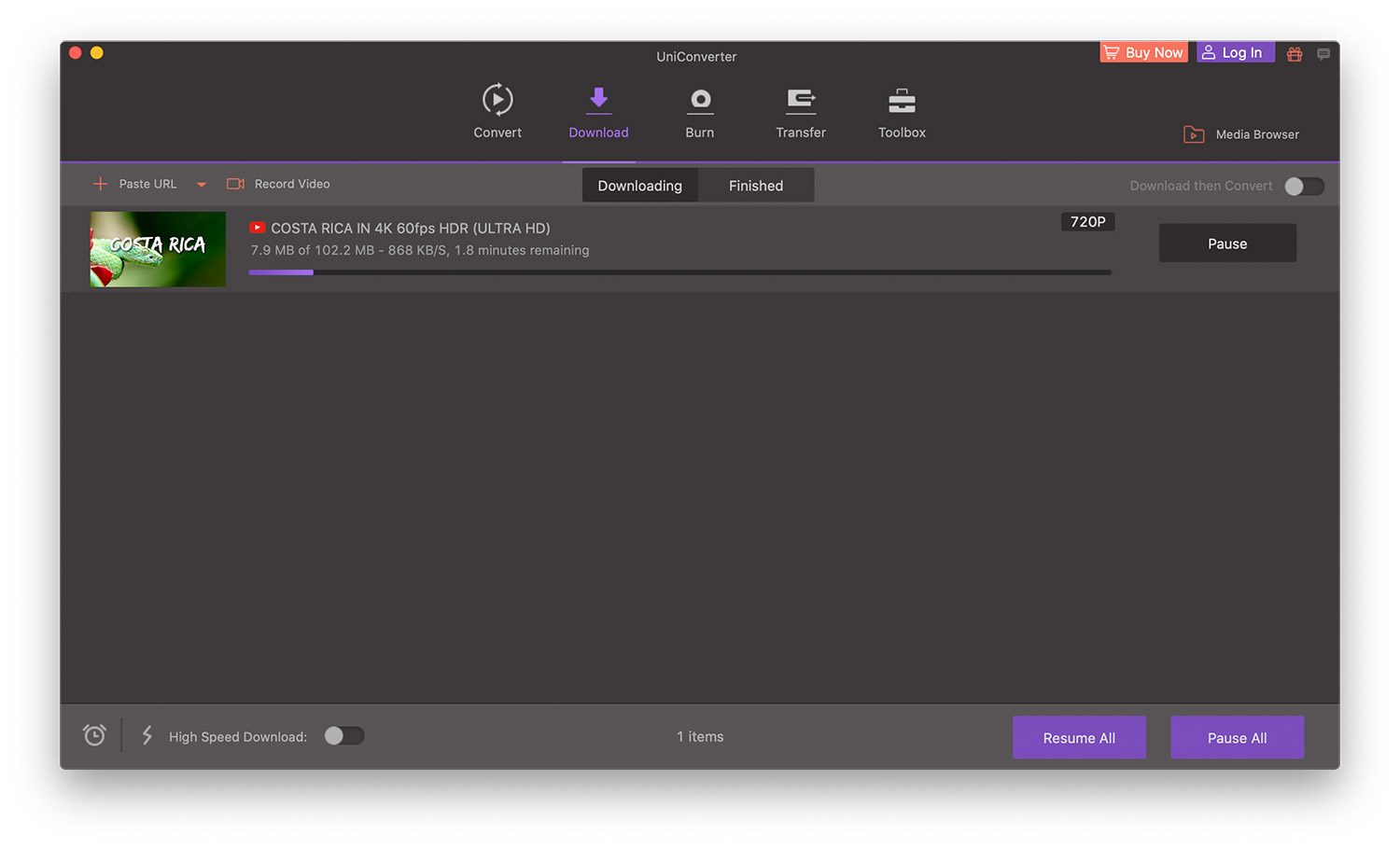Click the Costa Rica video thumbnail
The image size is (1400, 849).
[x=158, y=249]
